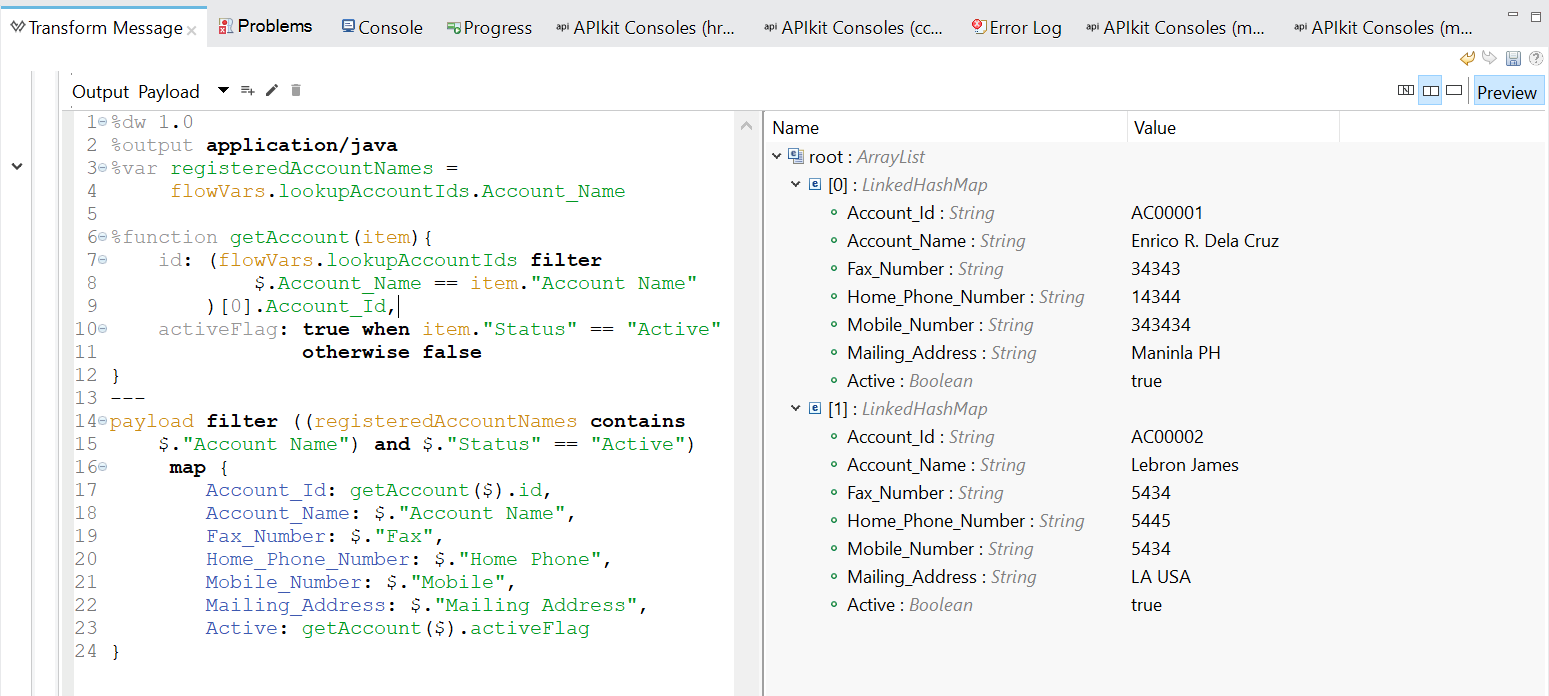Click the save floppy disk icon
Viewport: 1549px width, 696px height.
click(1513, 59)
